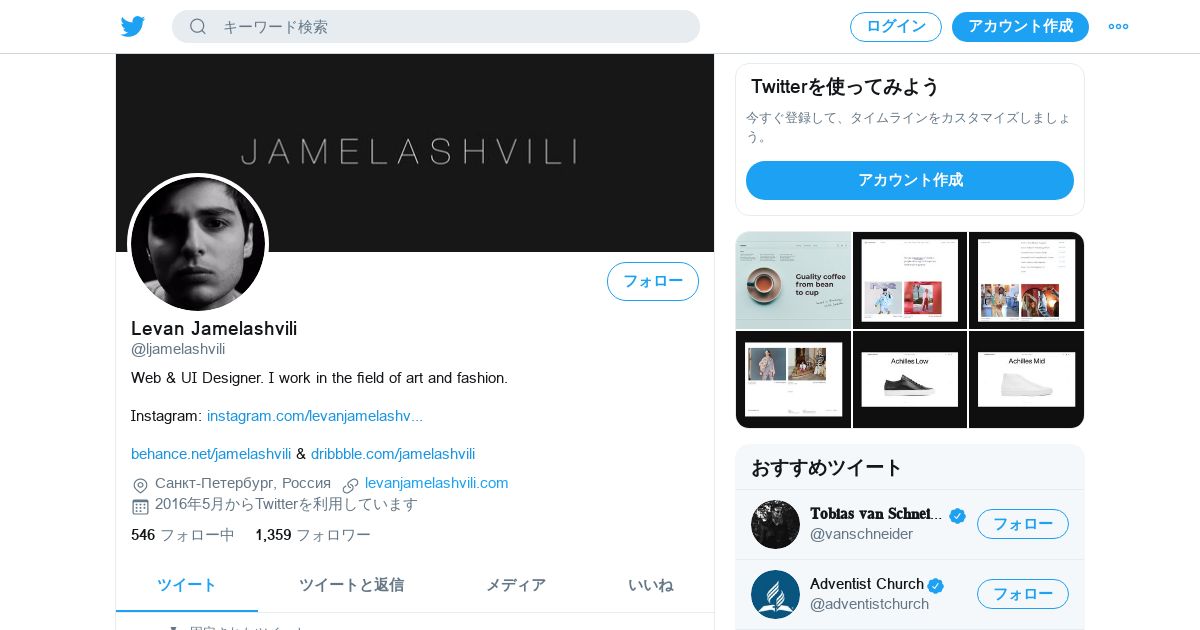Click the calendar join-date icon
Screen dimensions: 1200x630
tap(140, 506)
